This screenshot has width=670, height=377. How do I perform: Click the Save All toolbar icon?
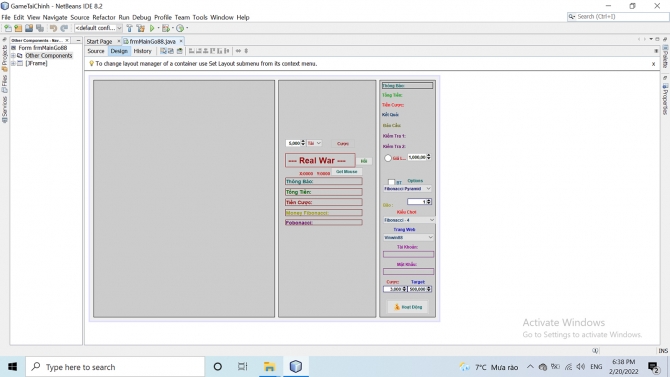pyautogui.click(x=40, y=28)
